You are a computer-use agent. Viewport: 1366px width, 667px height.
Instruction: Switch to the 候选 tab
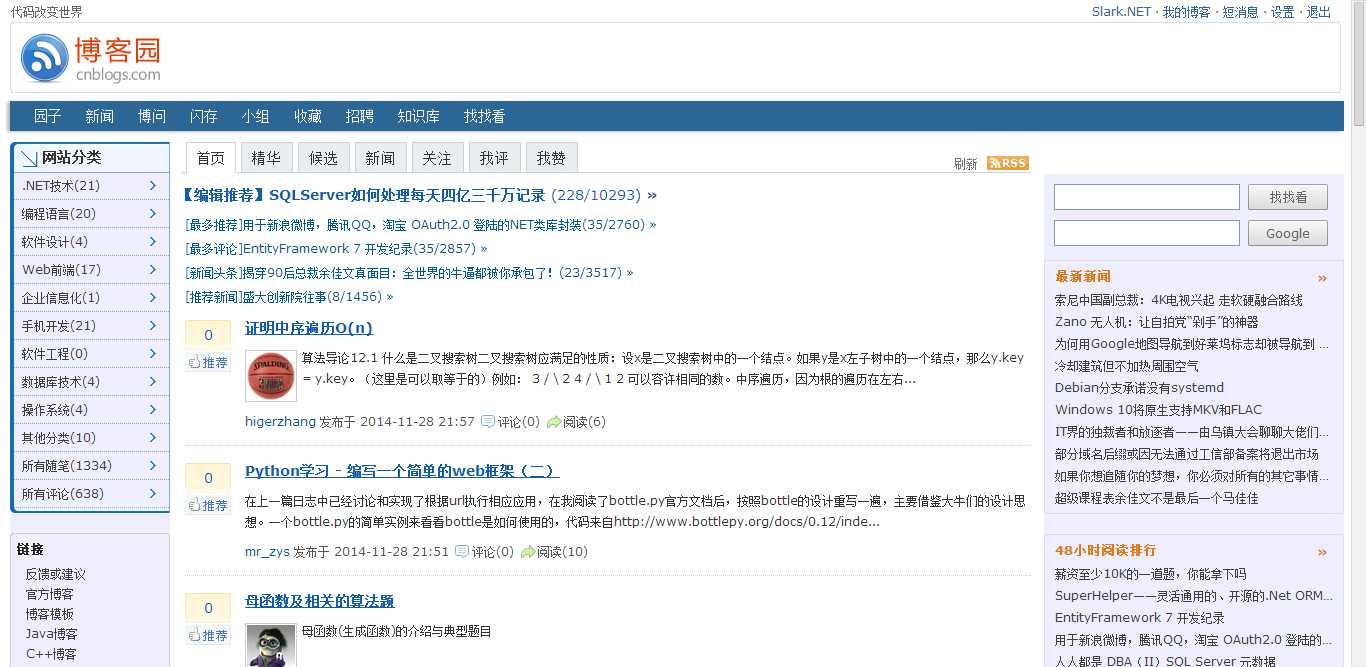[x=324, y=158]
